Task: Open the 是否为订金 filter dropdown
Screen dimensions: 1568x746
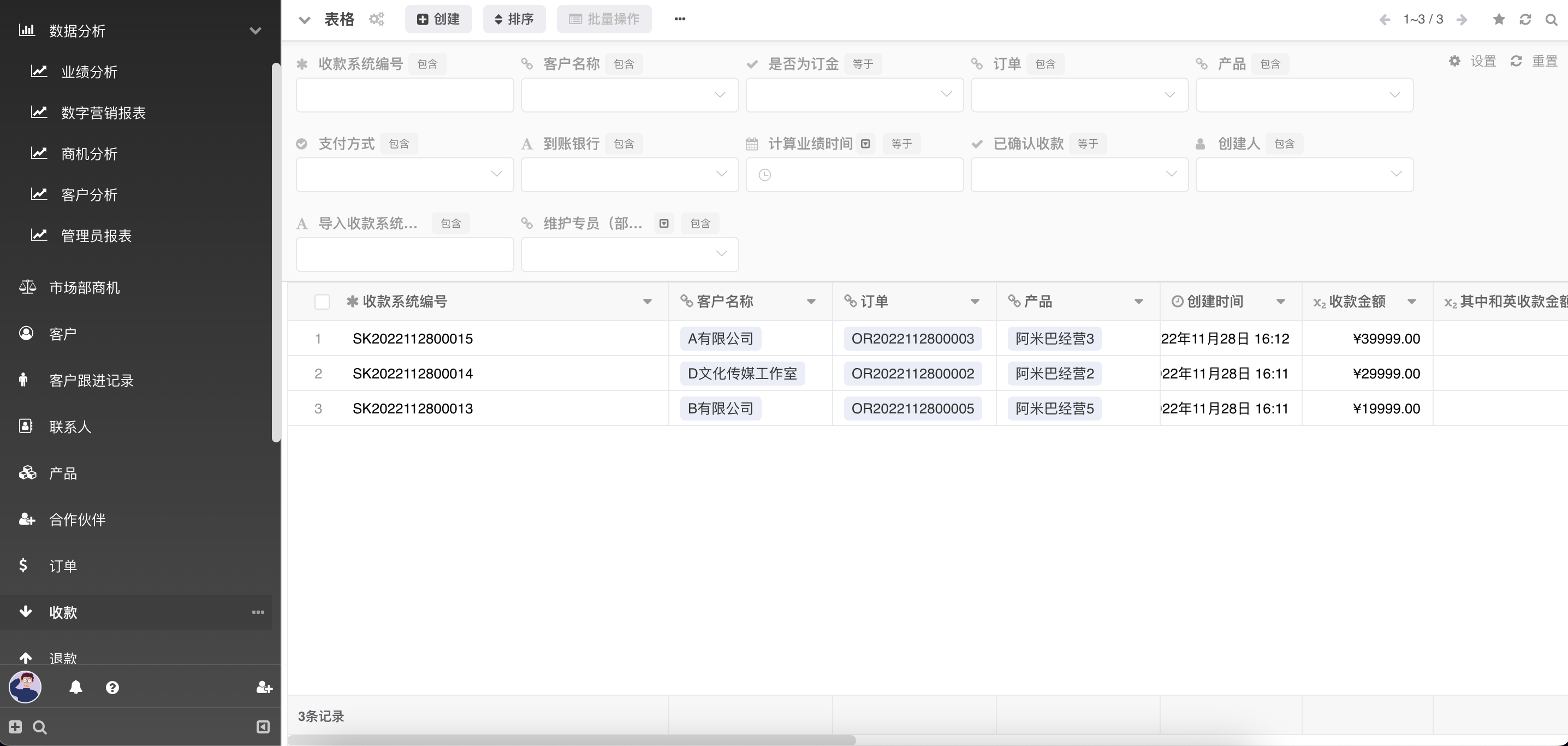Action: [854, 95]
